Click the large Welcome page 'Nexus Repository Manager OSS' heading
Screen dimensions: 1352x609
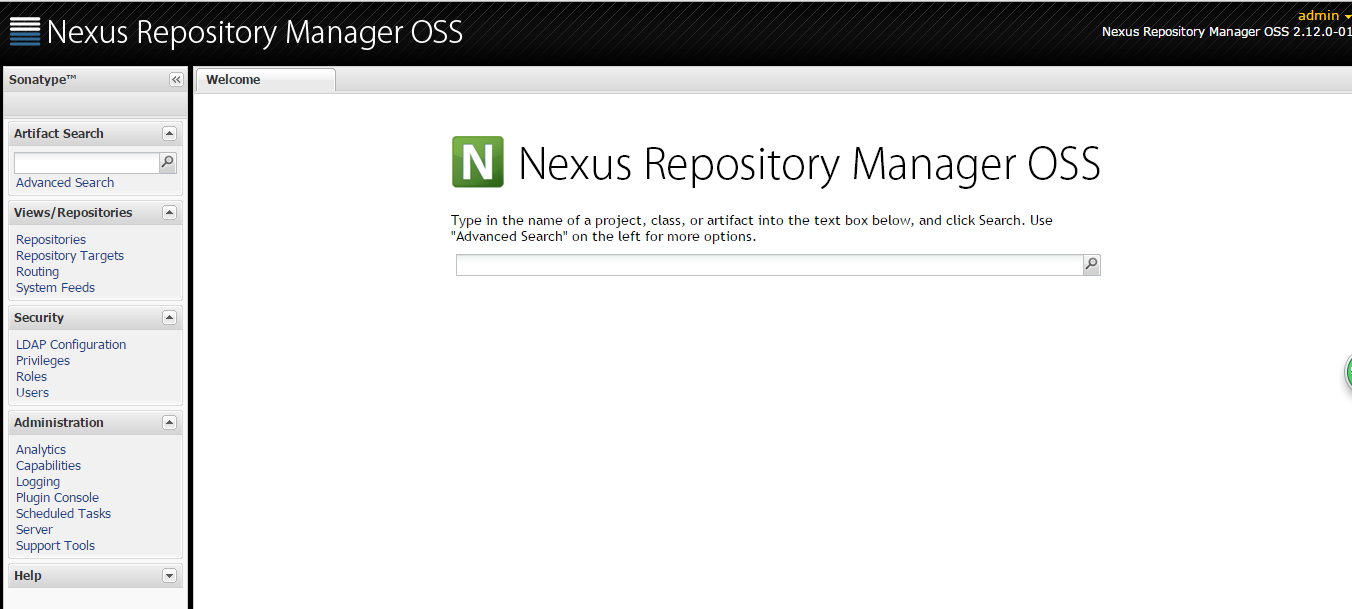809,164
